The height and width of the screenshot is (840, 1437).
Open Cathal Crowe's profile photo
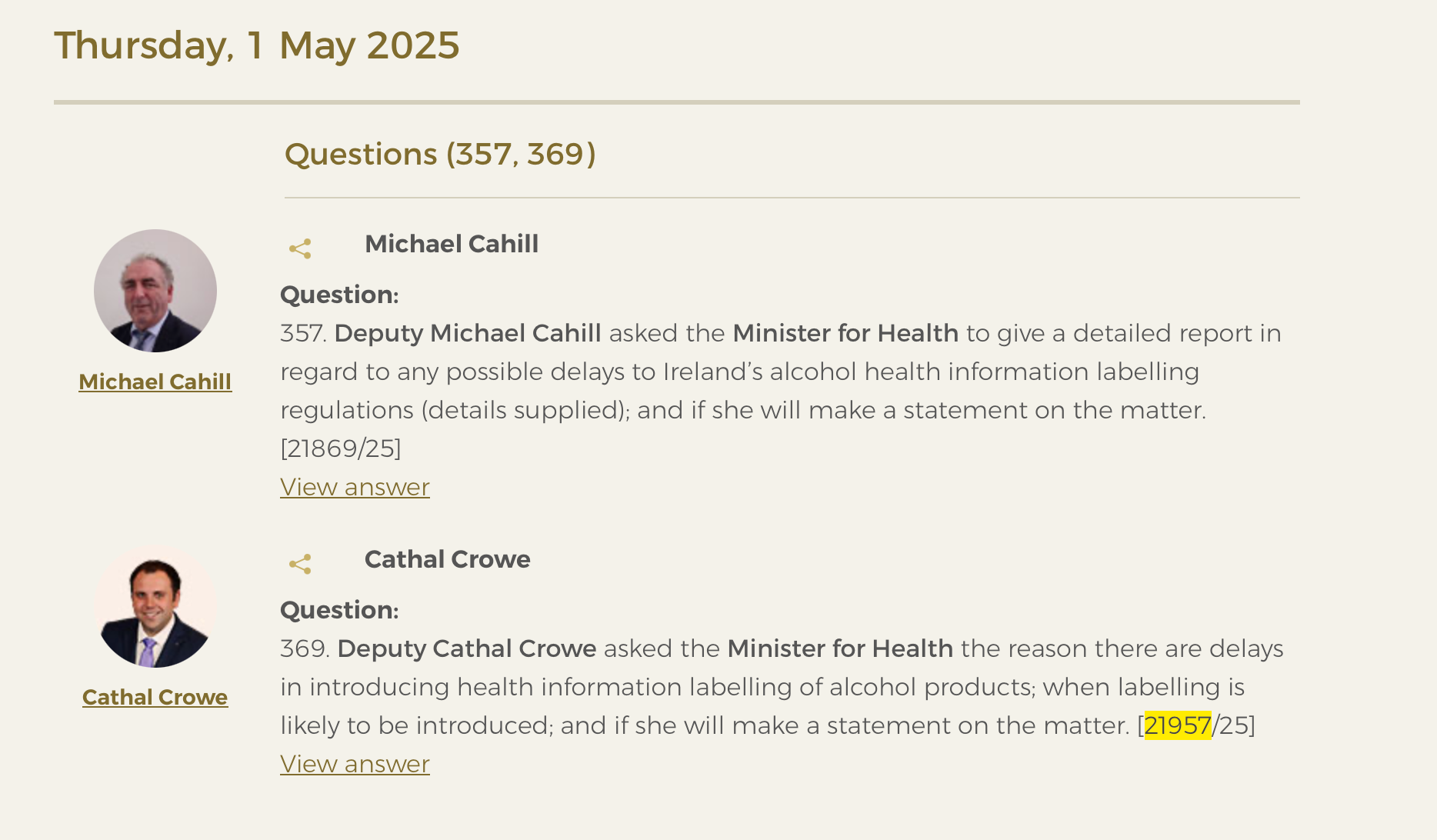pos(155,606)
